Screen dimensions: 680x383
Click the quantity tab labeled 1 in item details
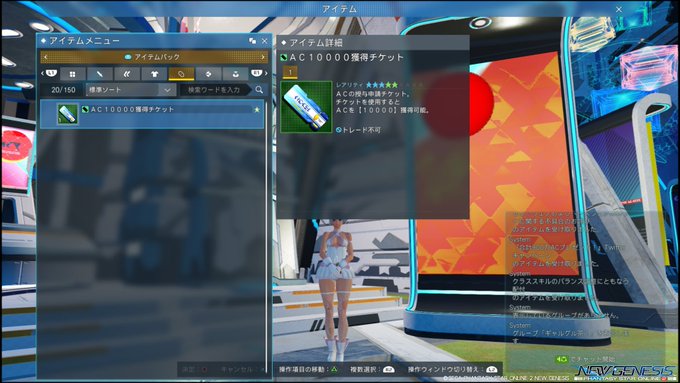coord(290,72)
